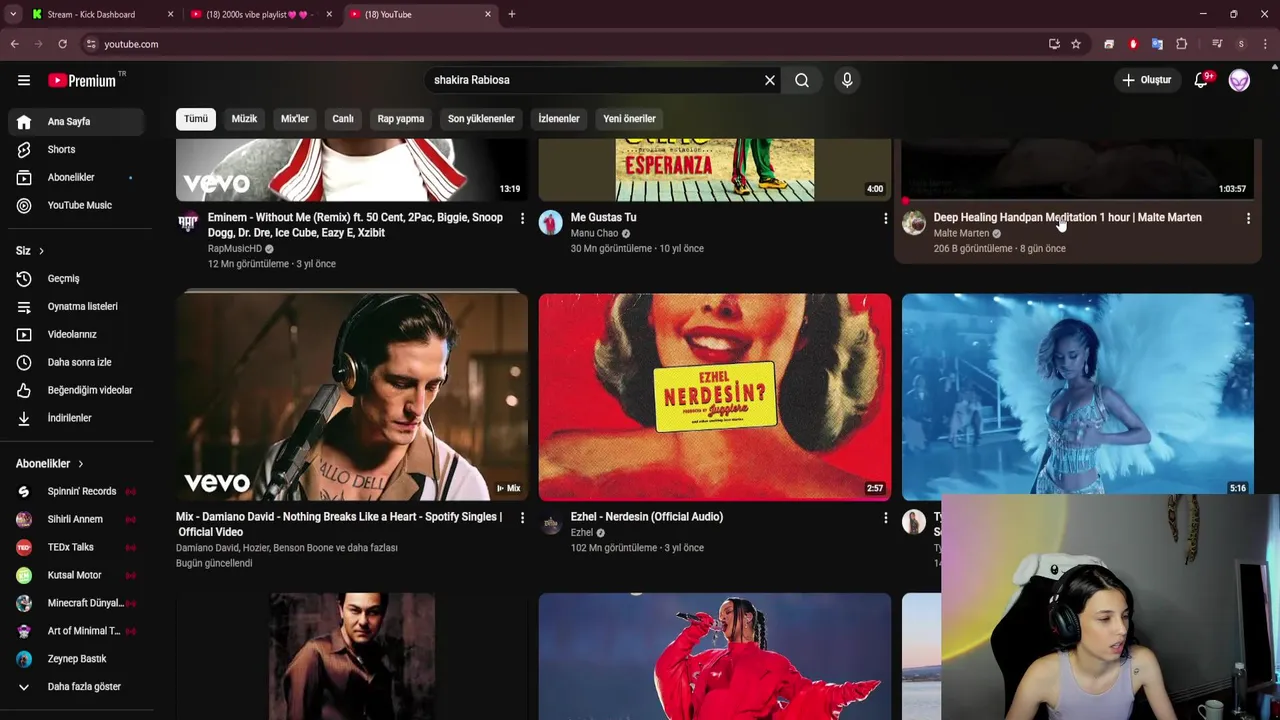The width and height of the screenshot is (1280, 720).
Task: Expand the Abonelikler heading chevron
Action: (80, 464)
